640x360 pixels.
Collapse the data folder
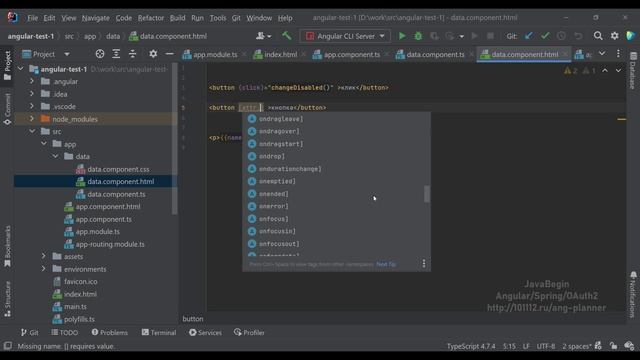point(55,156)
